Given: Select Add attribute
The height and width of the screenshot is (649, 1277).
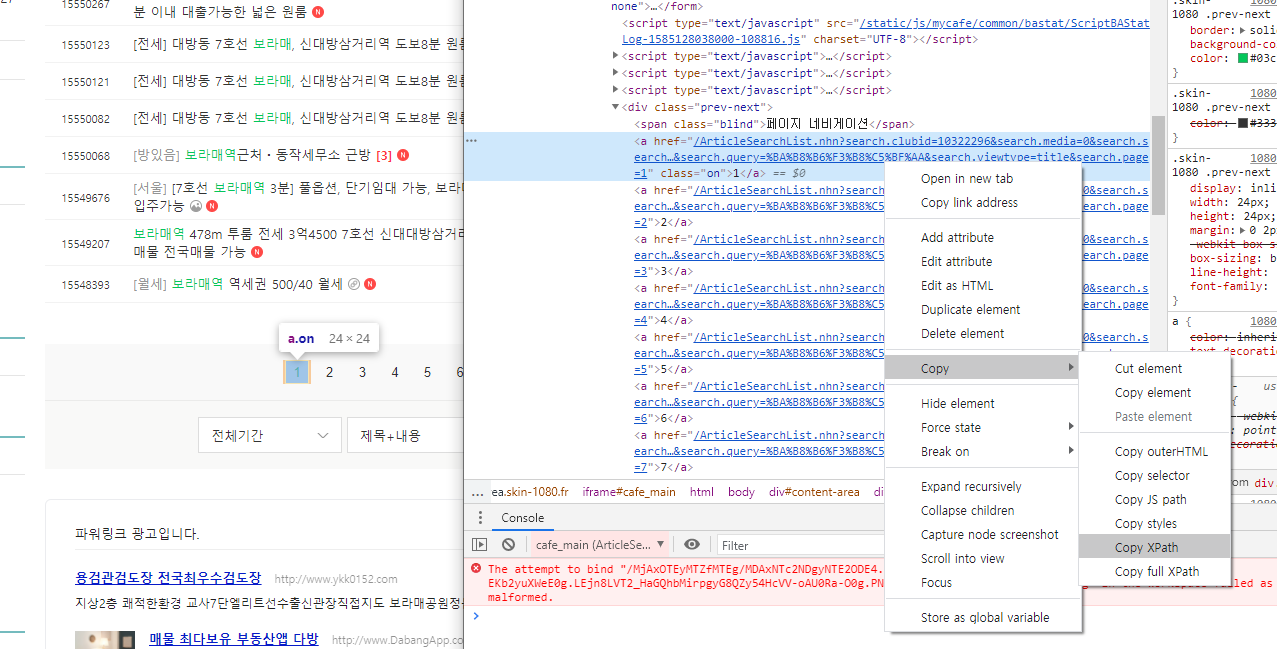Looking at the screenshot, I should pyautogui.click(x=983, y=237).
